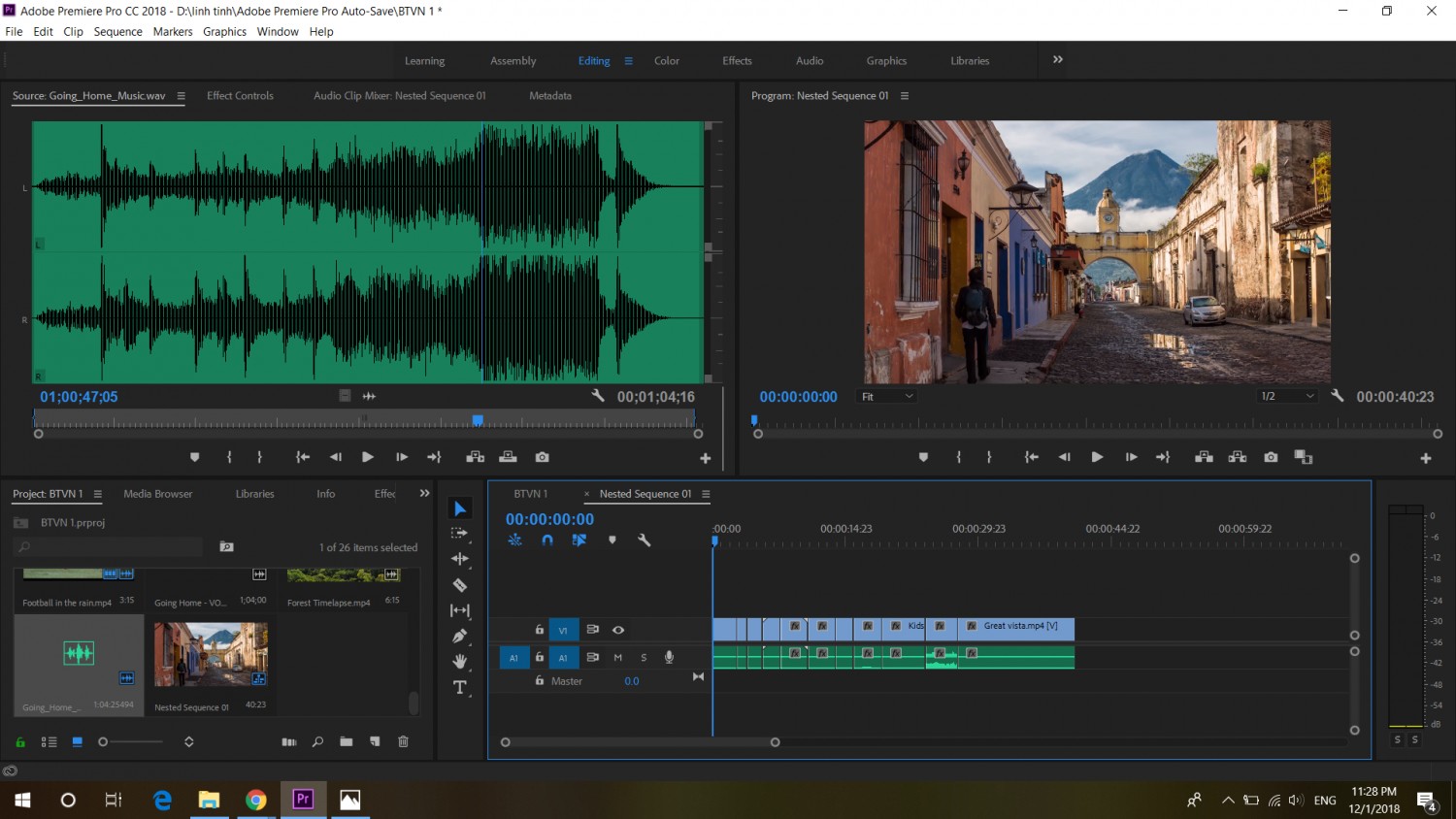Screen dimensions: 1456x819
Task: Switch to the Color workspace
Action: pyautogui.click(x=667, y=61)
